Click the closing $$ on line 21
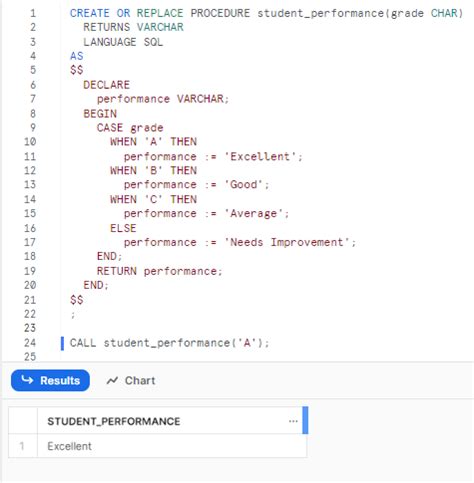Screen dimensions: 474x483 77,300
